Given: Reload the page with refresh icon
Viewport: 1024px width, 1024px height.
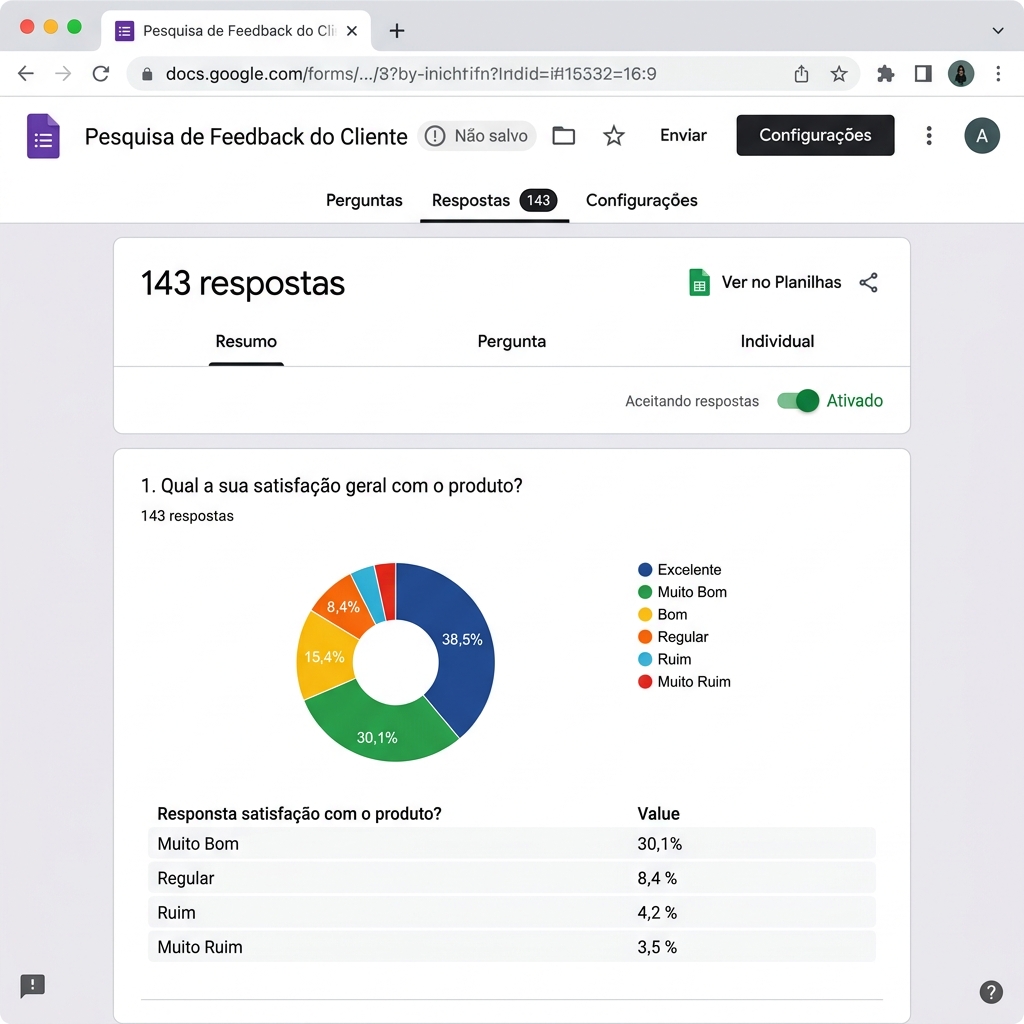Looking at the screenshot, I should (101, 73).
